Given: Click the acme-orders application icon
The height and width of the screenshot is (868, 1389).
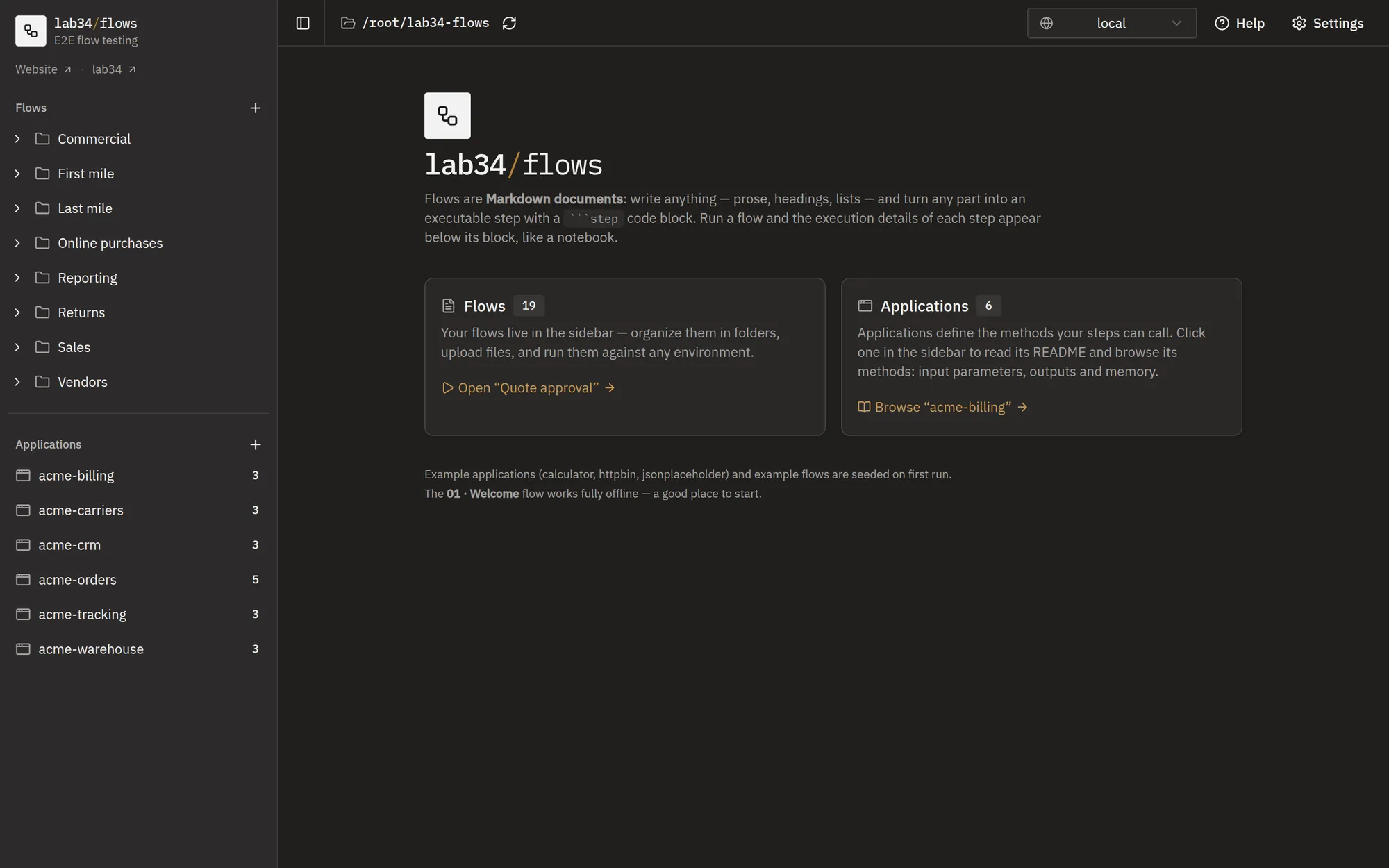Looking at the screenshot, I should (x=23, y=580).
